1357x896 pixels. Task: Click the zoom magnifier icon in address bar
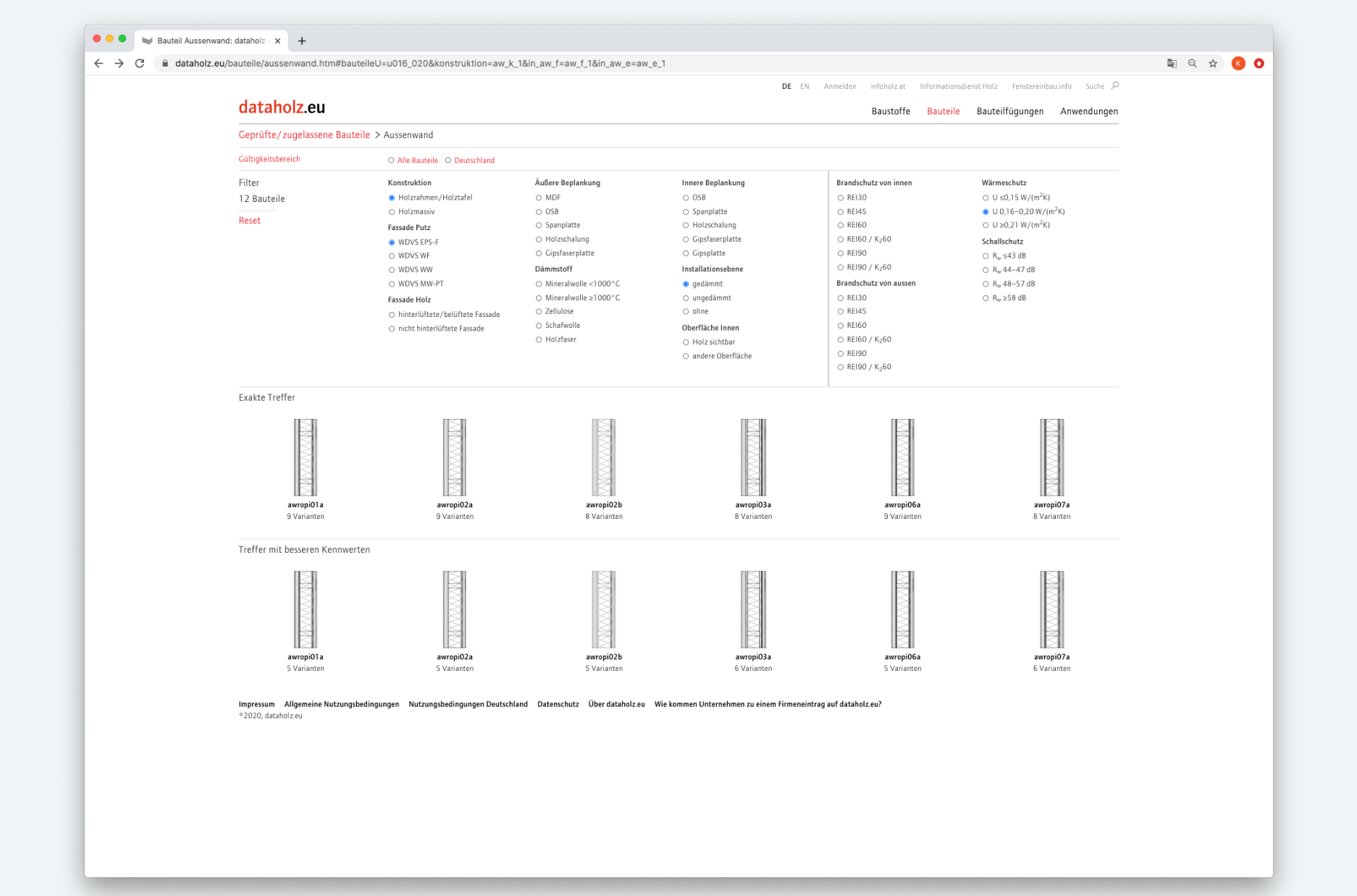pyautogui.click(x=1192, y=64)
